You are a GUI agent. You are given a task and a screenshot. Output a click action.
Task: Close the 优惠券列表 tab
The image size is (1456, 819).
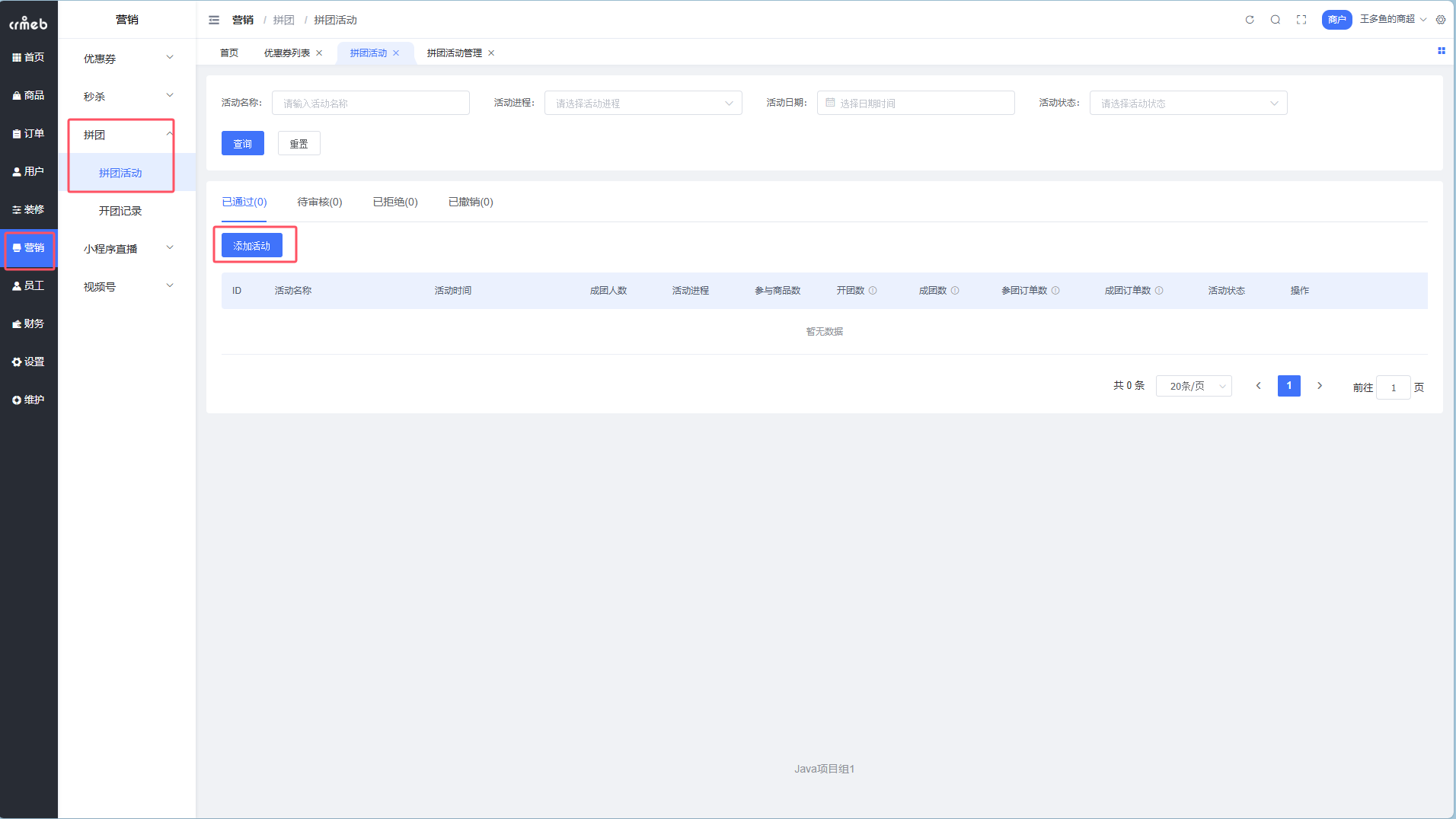pyautogui.click(x=319, y=53)
